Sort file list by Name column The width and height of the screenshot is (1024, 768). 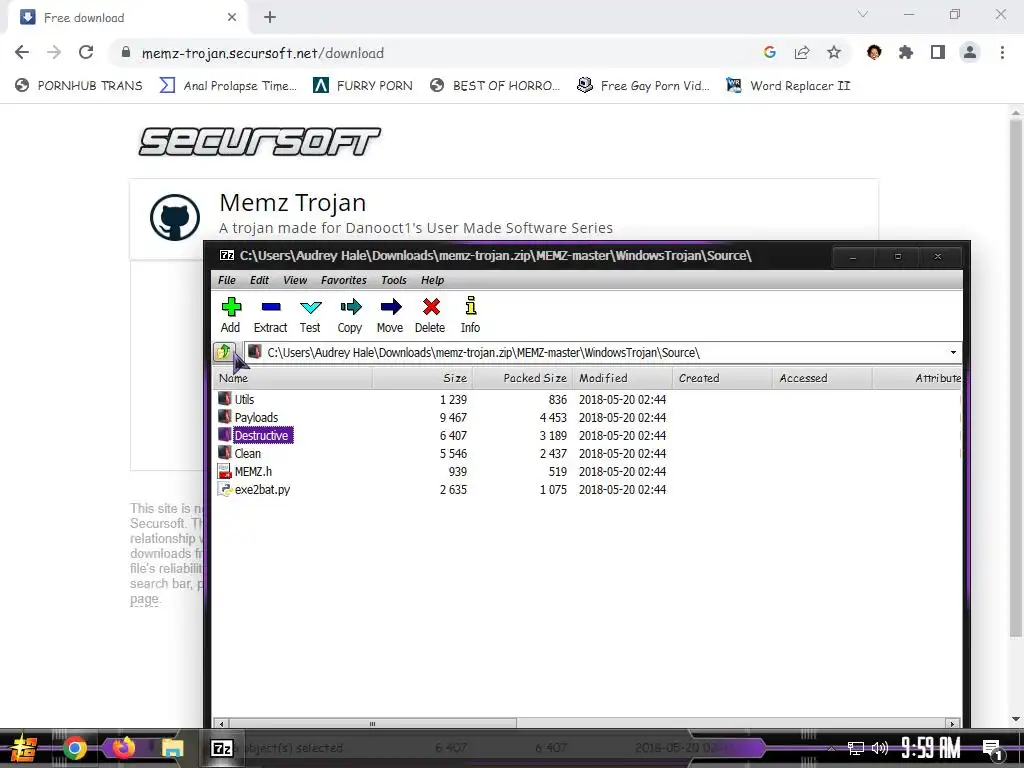click(x=293, y=378)
